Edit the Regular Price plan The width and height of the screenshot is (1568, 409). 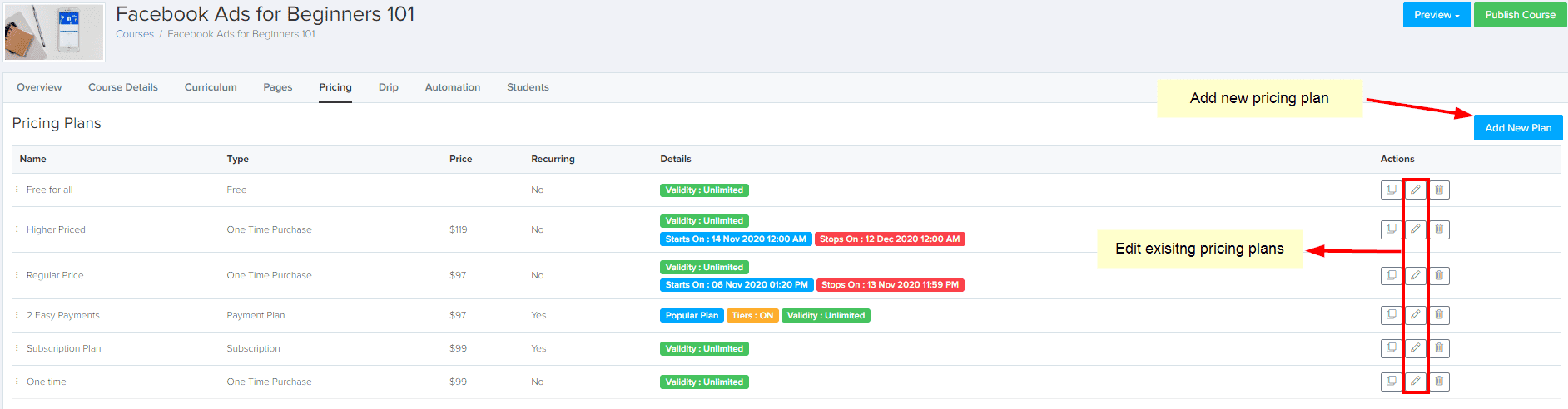[1415, 275]
